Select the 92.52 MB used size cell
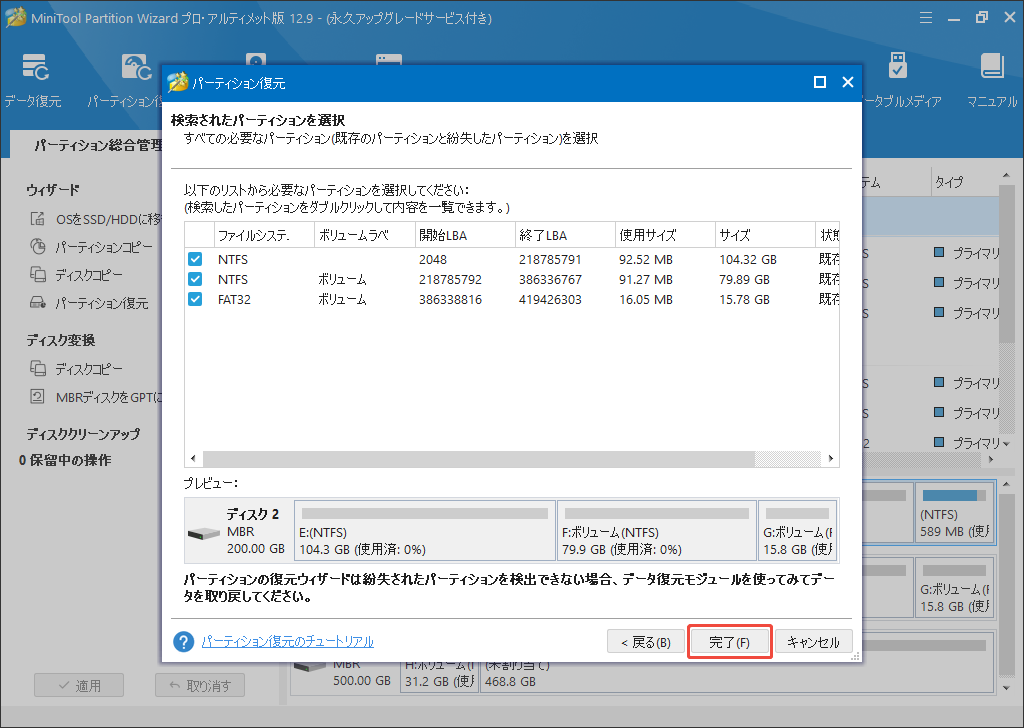This screenshot has width=1024, height=728. click(646, 259)
